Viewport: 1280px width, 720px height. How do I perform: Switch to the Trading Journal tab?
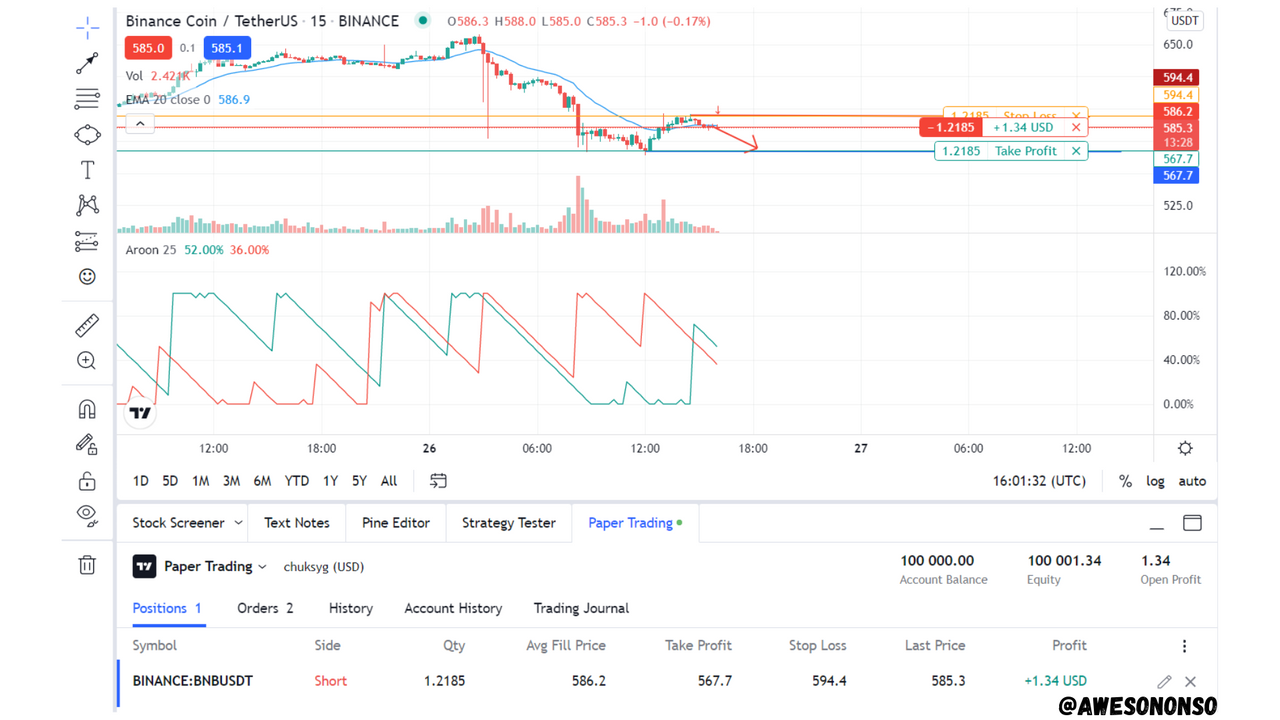pos(581,608)
